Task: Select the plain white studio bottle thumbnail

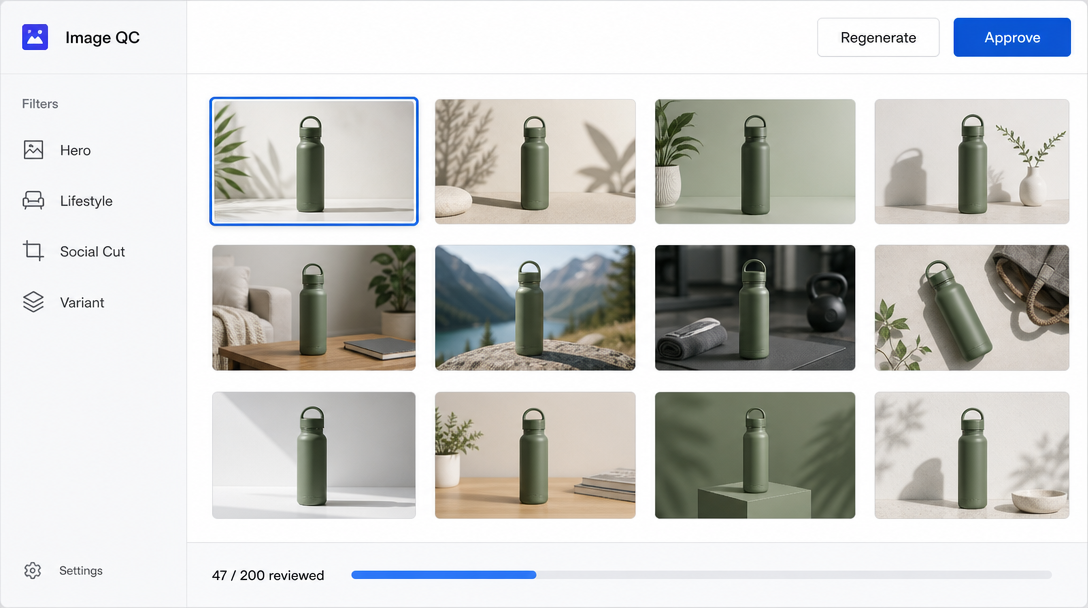Action: 314,455
